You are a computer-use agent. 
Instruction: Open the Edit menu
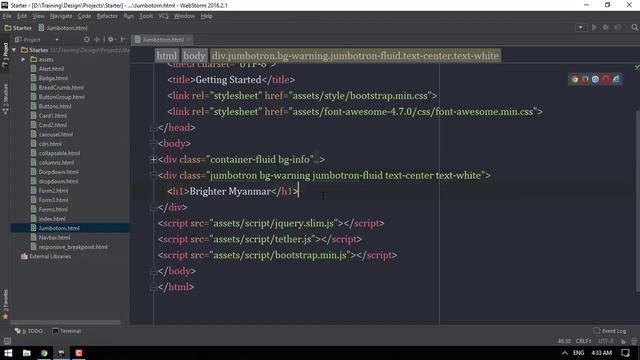tap(22, 16)
